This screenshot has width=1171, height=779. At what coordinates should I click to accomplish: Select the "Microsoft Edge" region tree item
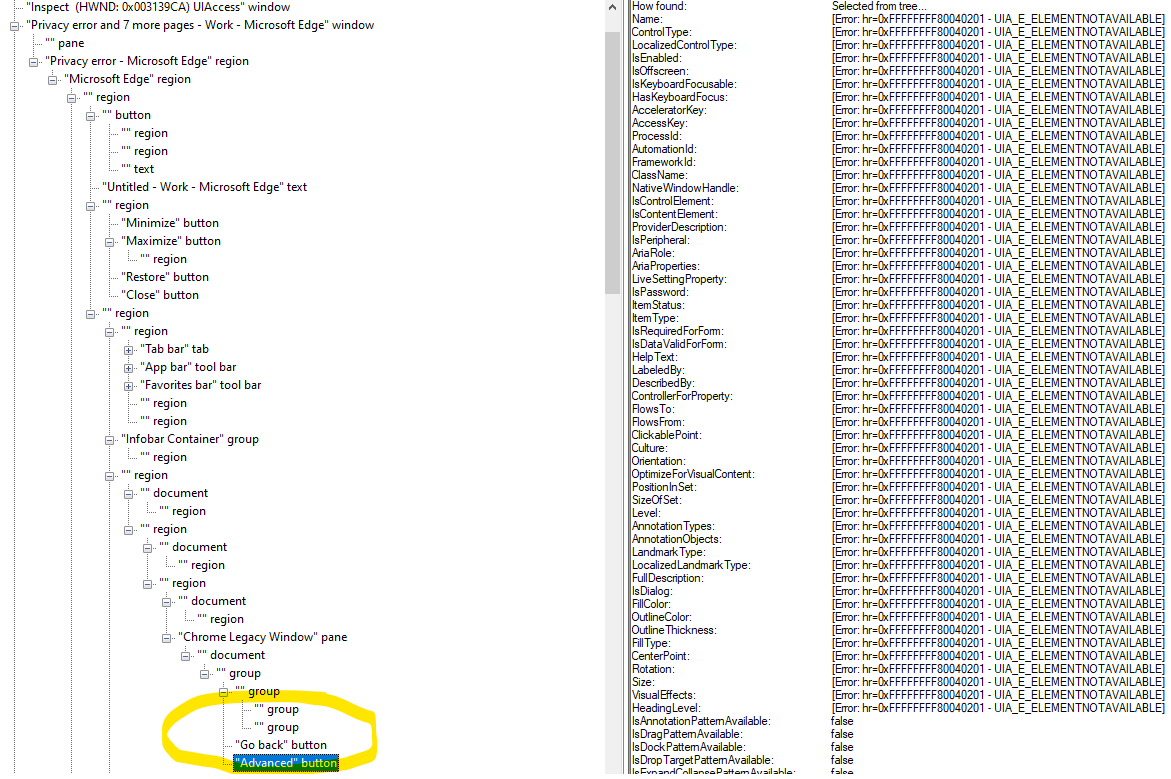pos(128,79)
